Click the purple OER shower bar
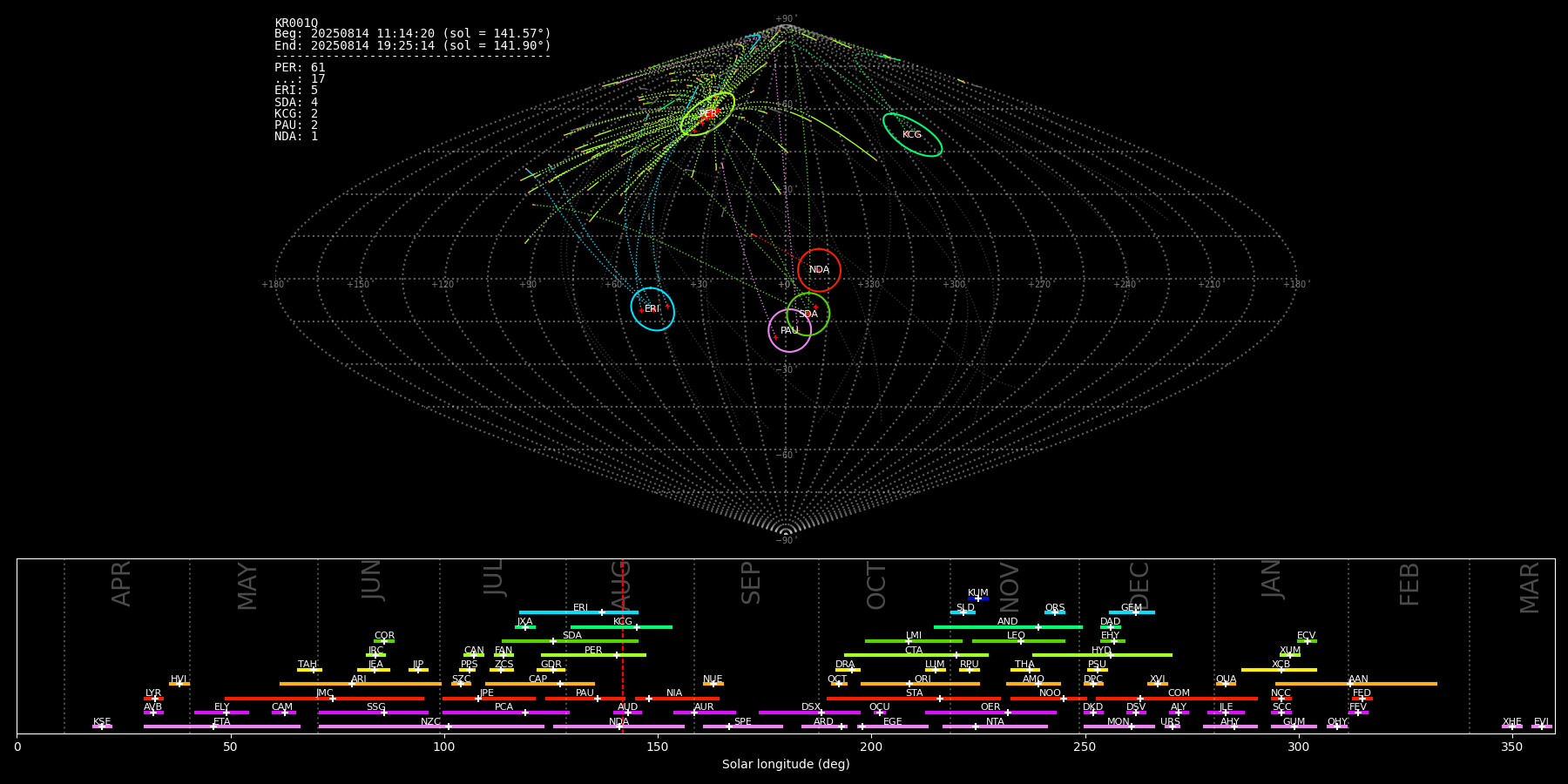The width and height of the screenshot is (1568, 784). point(990,713)
